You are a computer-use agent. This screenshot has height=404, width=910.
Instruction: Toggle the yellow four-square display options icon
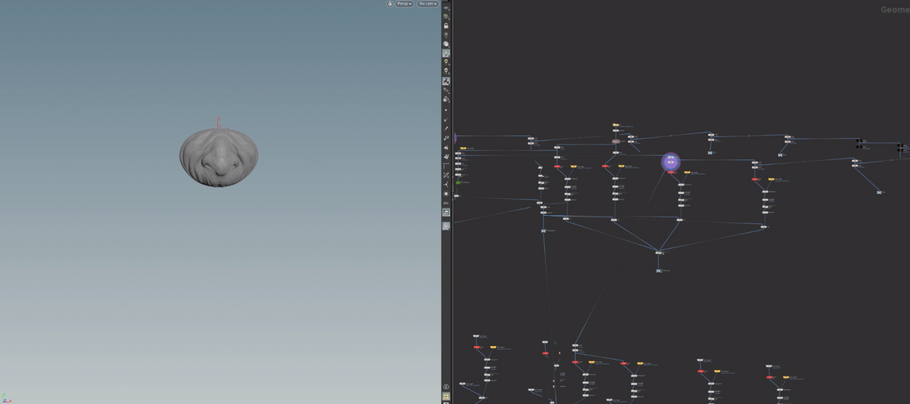tap(446, 396)
